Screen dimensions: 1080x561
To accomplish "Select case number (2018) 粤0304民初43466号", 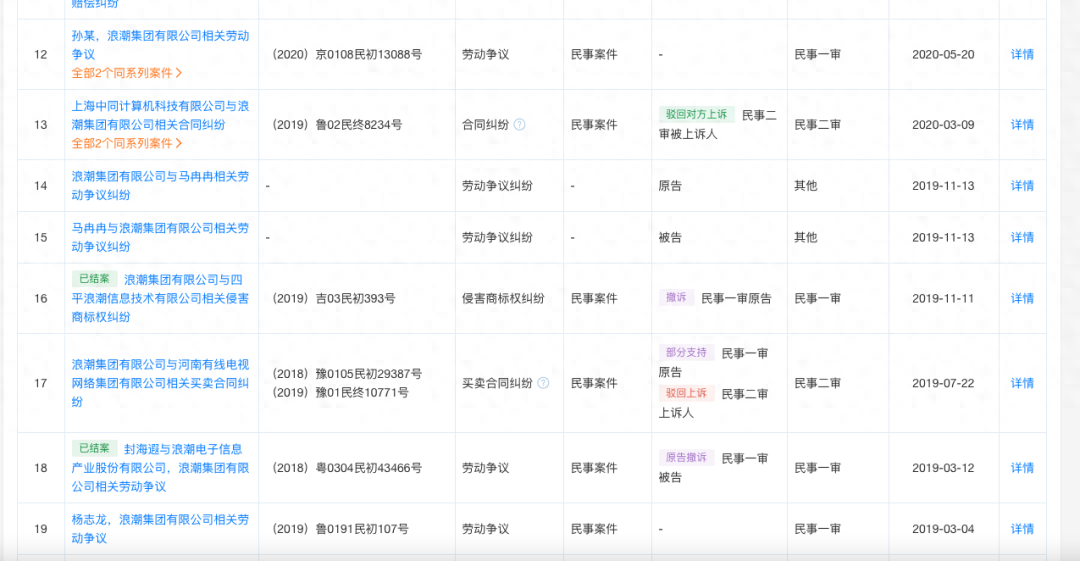I will [x=347, y=468].
